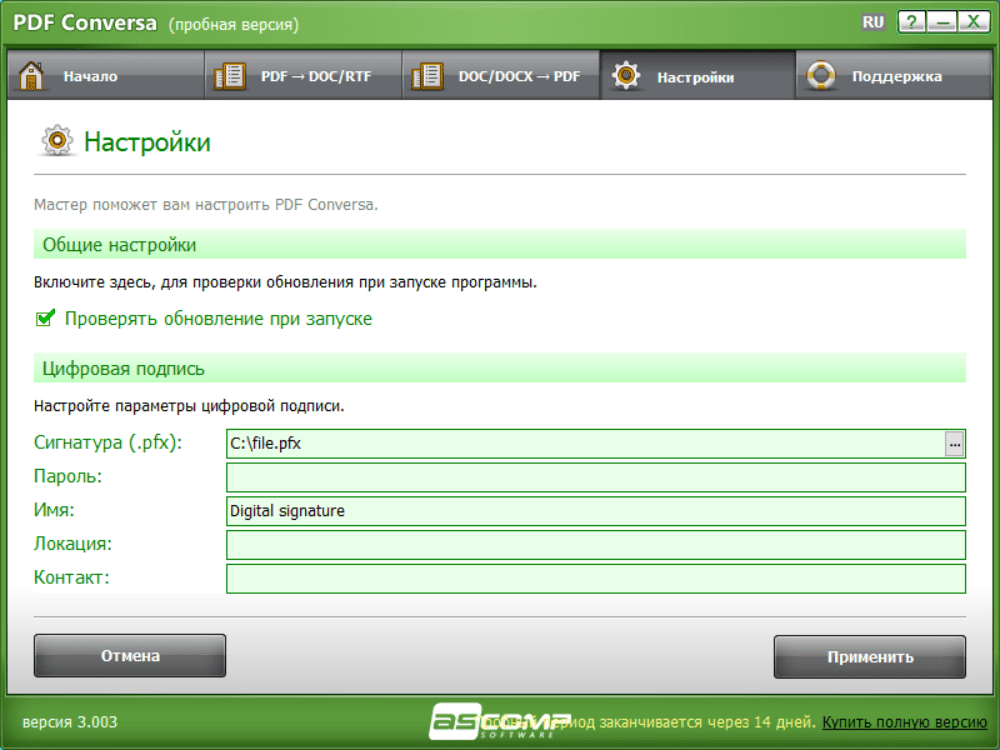This screenshot has height=750, width=1000.
Task: Toggle Проверять обновление при запуске checkbox
Action: click(45, 318)
